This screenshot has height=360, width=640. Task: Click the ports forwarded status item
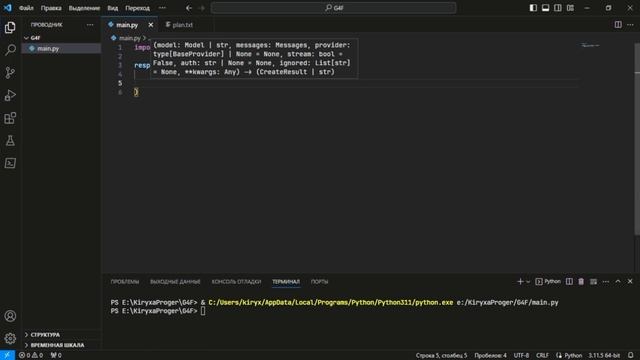tap(56, 355)
